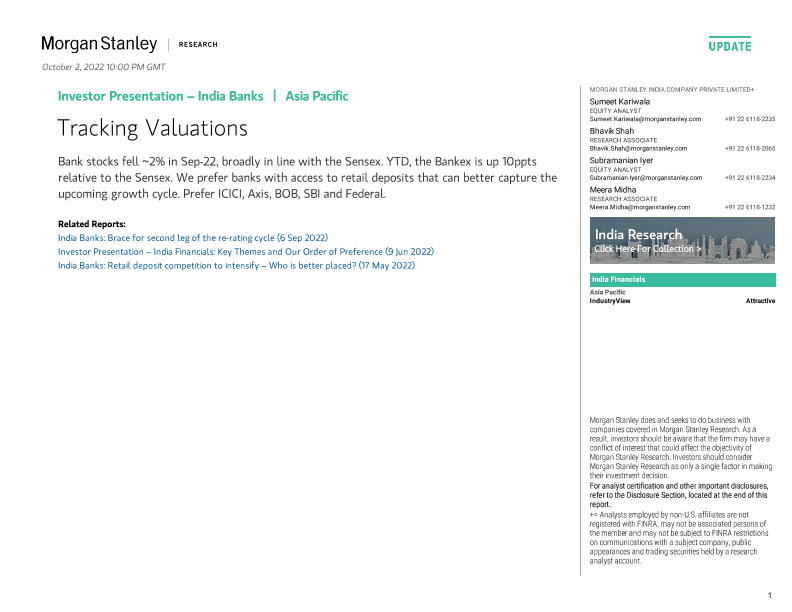Click the October 2, 2022 date line
Screen dimensions: 792x612
point(103,67)
